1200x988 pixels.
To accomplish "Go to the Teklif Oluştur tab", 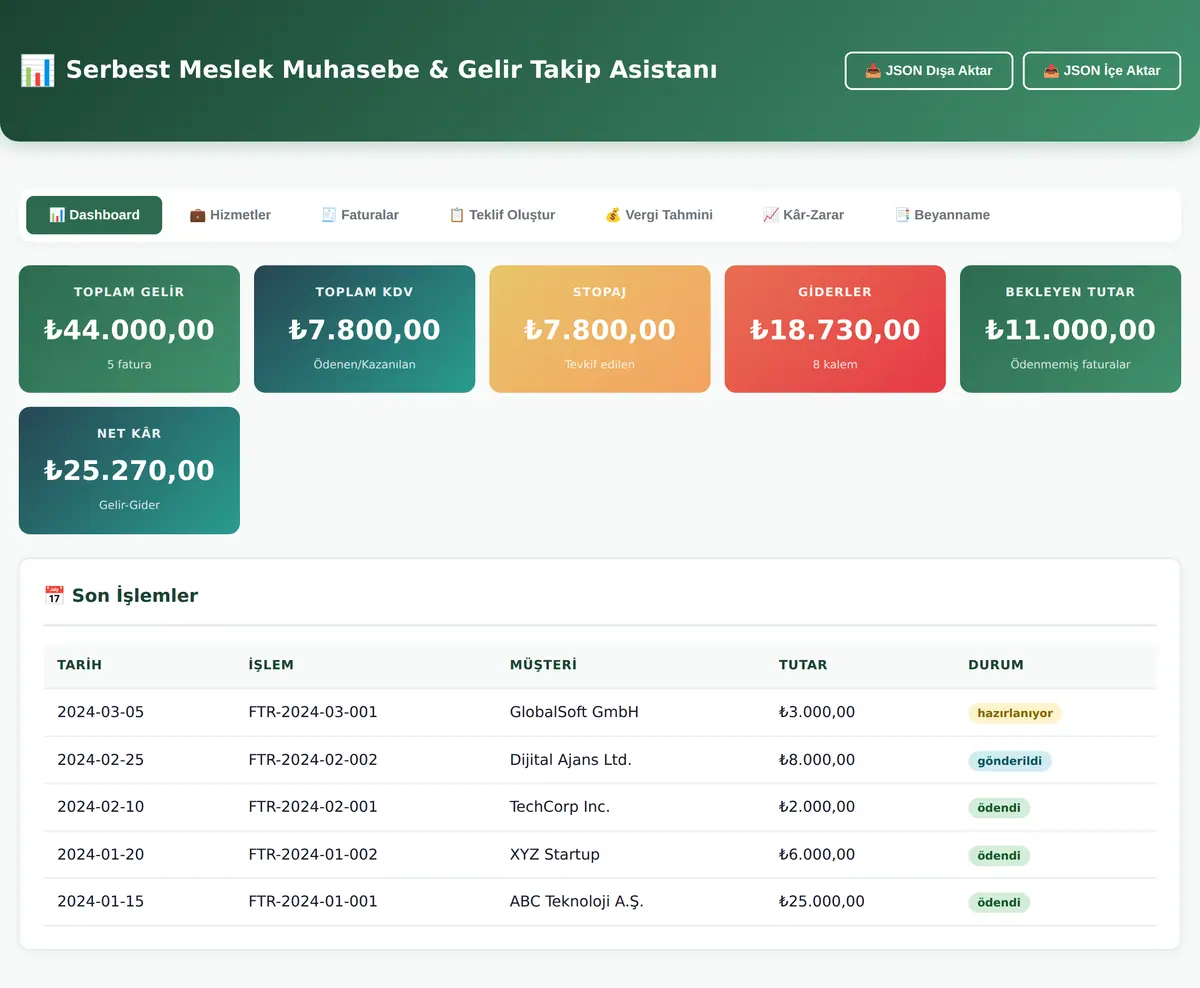I will [502, 215].
